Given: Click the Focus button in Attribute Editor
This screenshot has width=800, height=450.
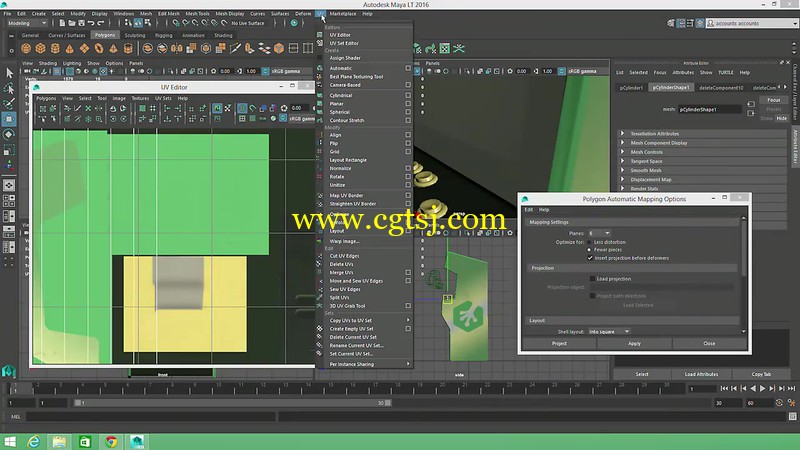Looking at the screenshot, I should [773, 100].
